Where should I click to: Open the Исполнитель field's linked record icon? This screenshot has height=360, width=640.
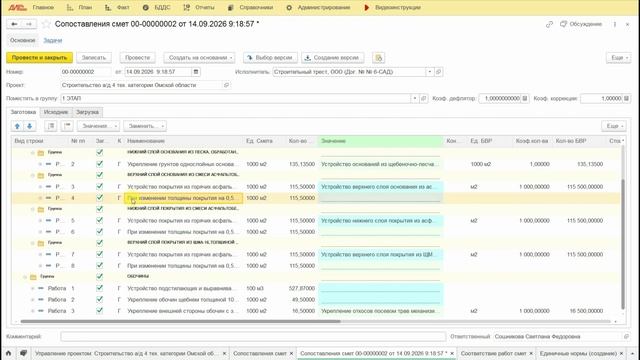[x=438, y=72]
